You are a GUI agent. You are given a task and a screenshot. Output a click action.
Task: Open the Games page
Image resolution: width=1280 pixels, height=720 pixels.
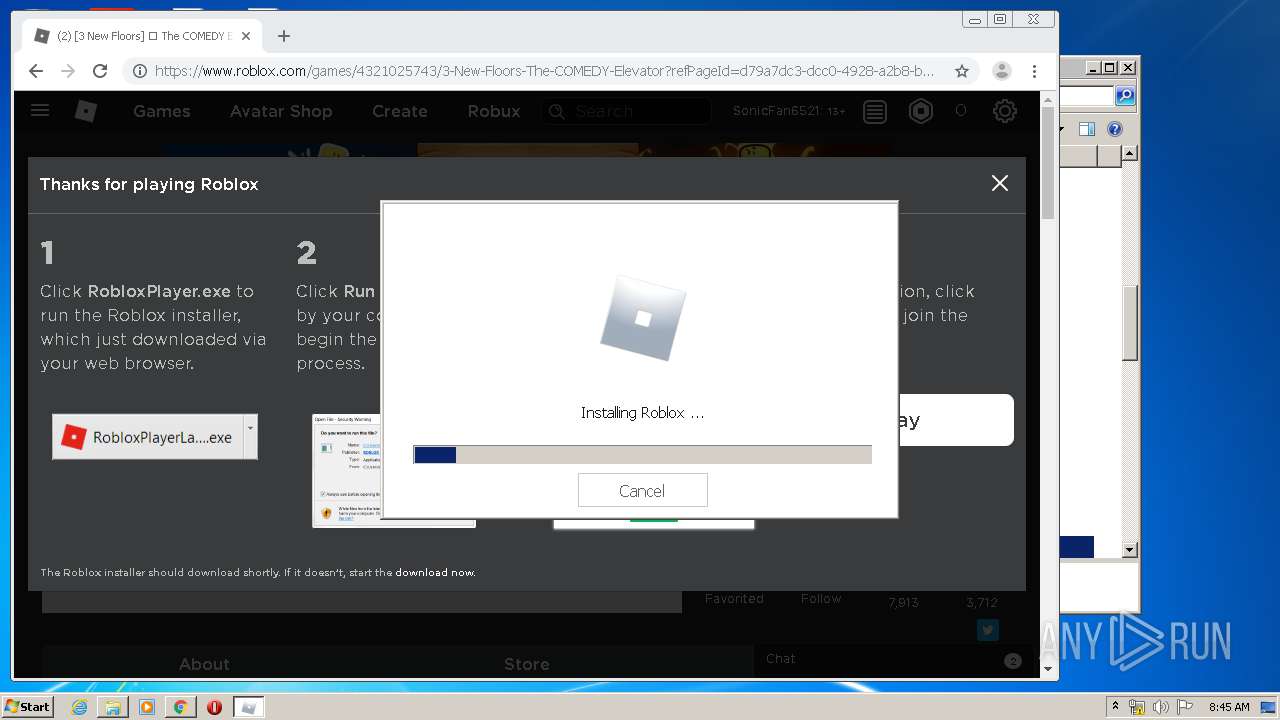point(162,111)
